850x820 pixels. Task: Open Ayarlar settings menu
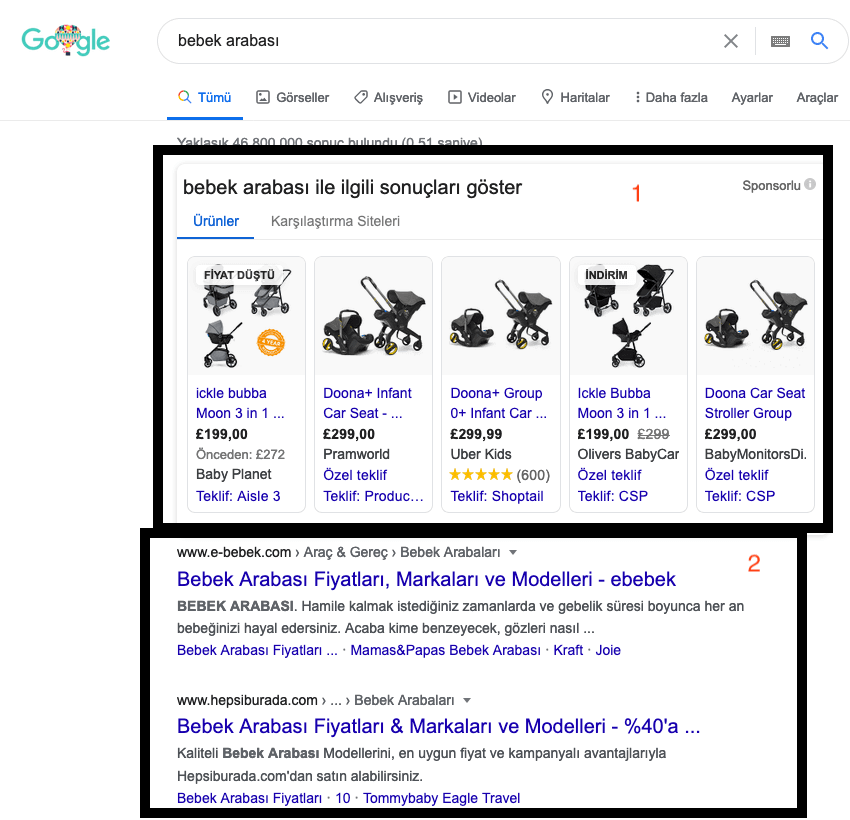(x=752, y=98)
